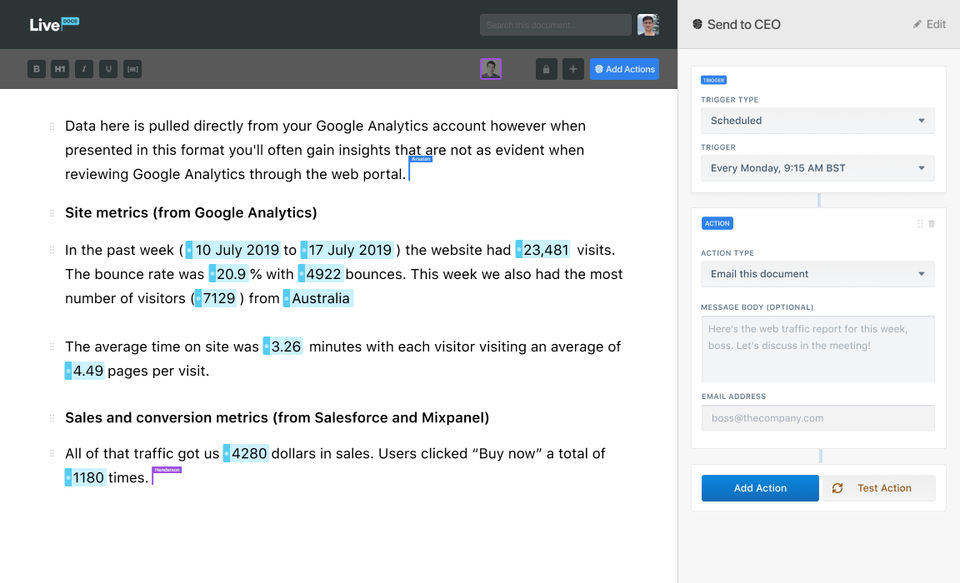Click the Test Action button
The width and height of the screenshot is (960, 583).
878,488
